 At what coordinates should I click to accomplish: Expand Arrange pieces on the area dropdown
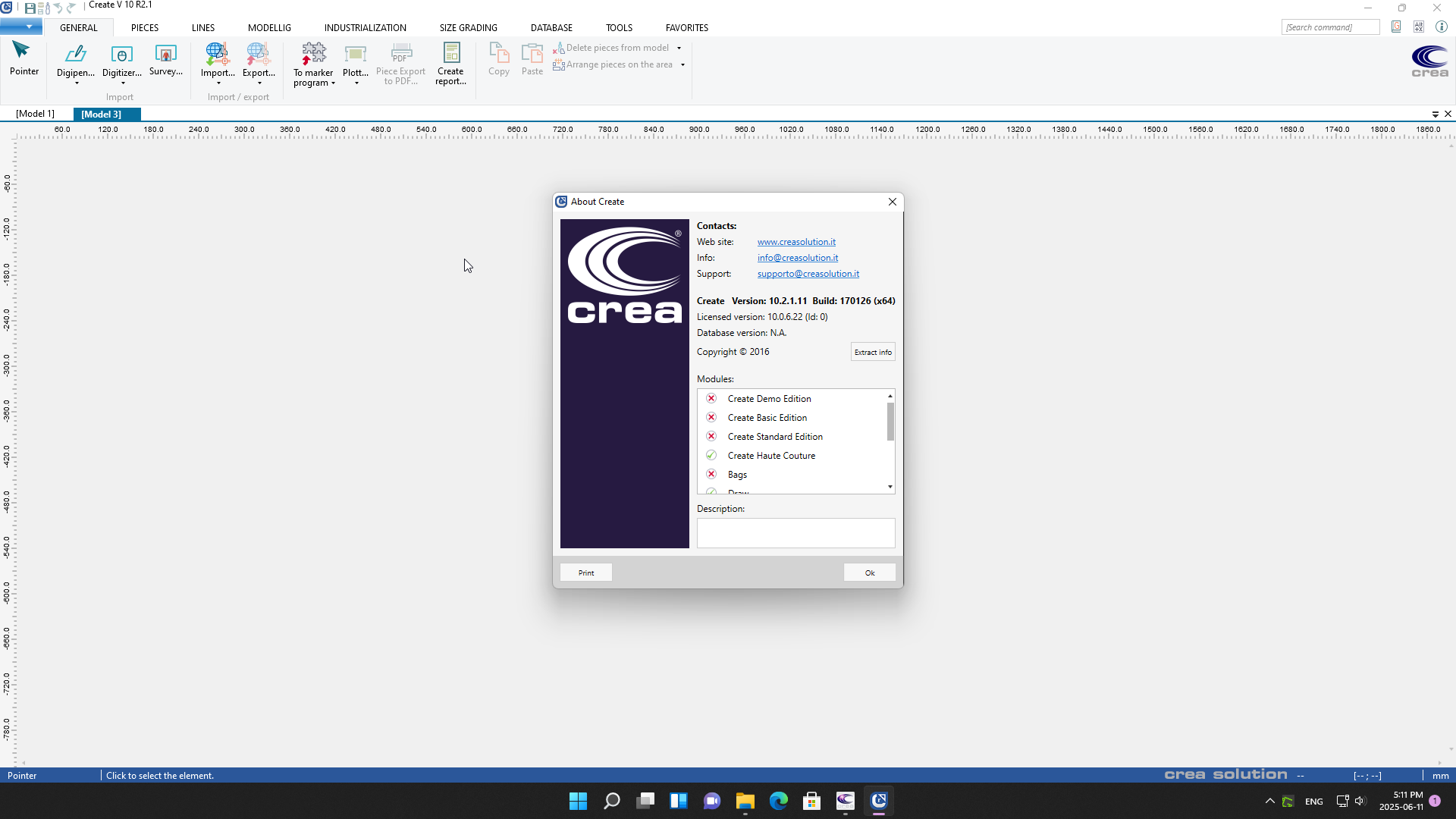pos(682,64)
